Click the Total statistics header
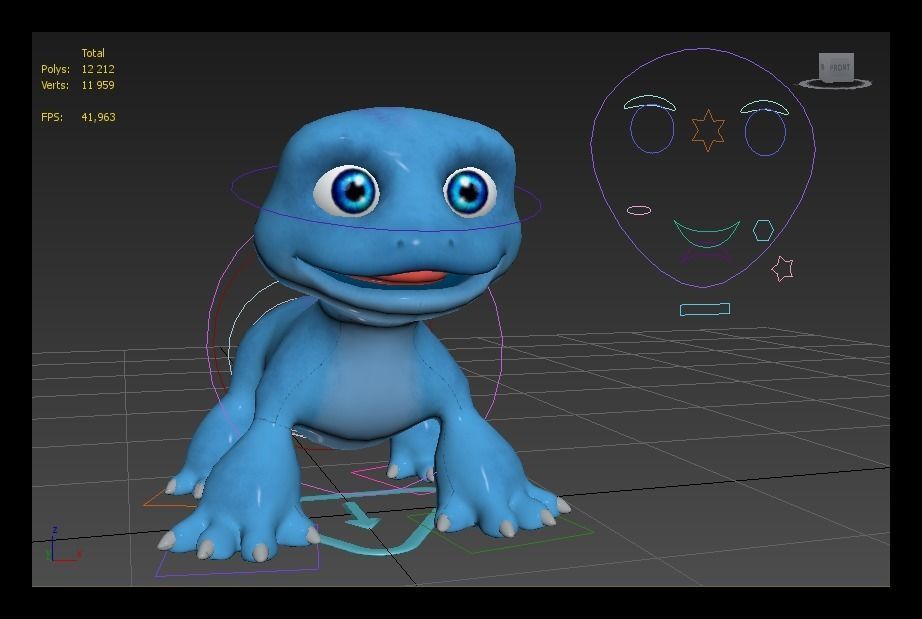This screenshot has height=619, width=922. tap(93, 53)
